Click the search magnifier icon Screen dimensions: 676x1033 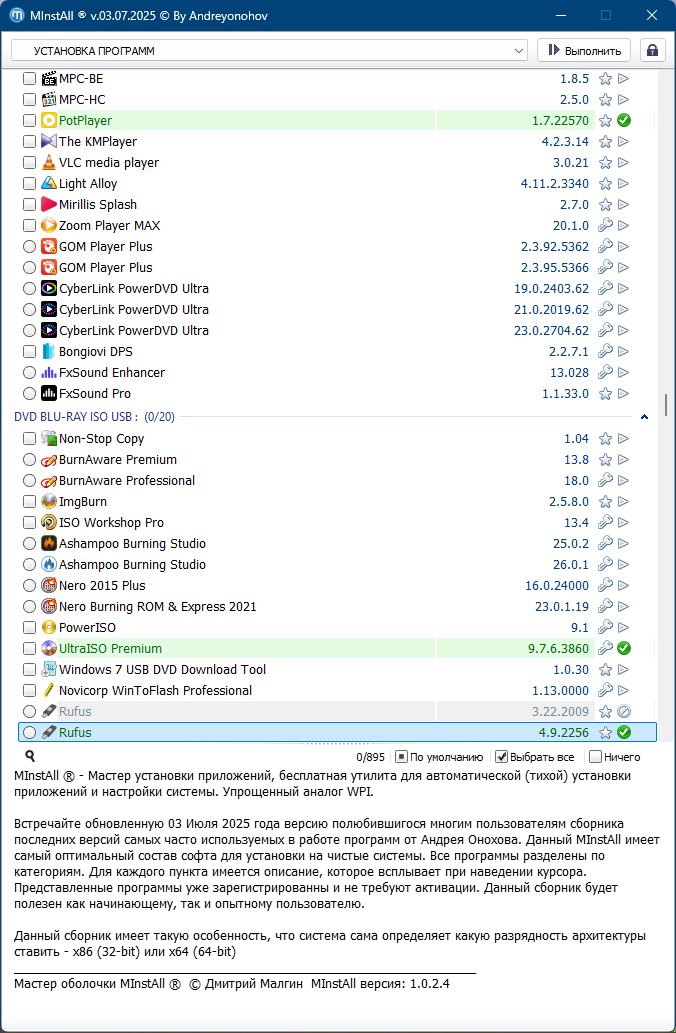(30, 756)
